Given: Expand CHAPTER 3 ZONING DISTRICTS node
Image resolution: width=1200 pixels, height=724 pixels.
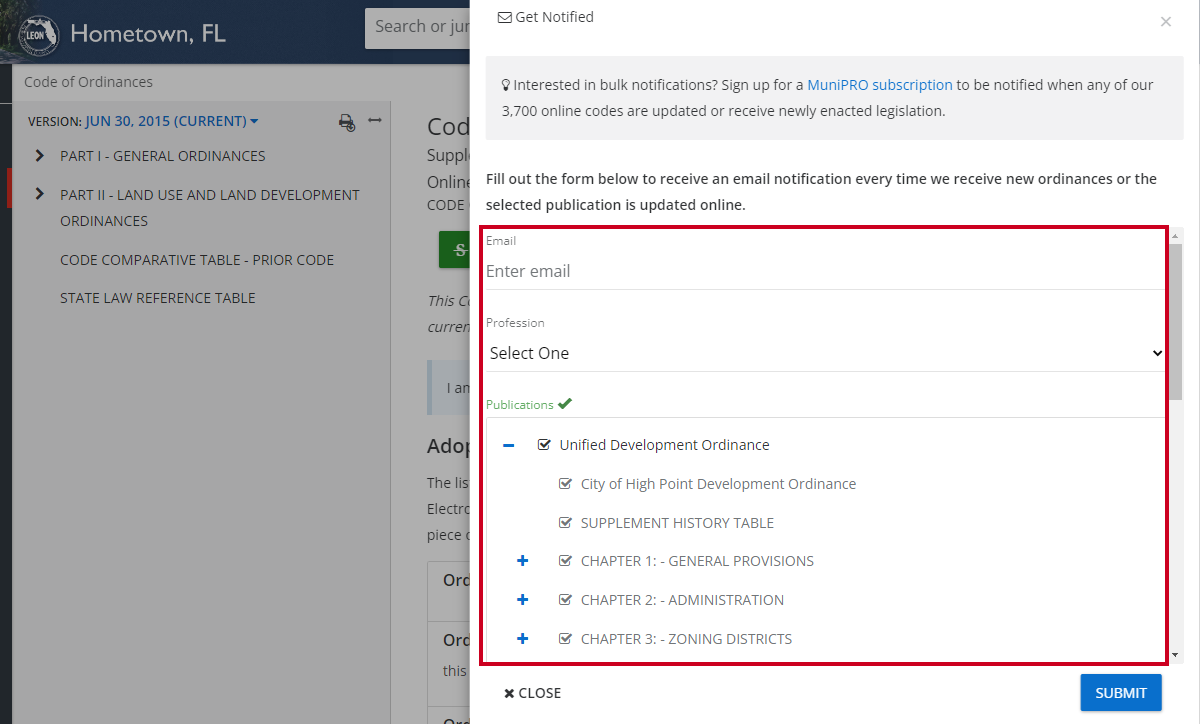Looking at the screenshot, I should pyautogui.click(x=522, y=639).
